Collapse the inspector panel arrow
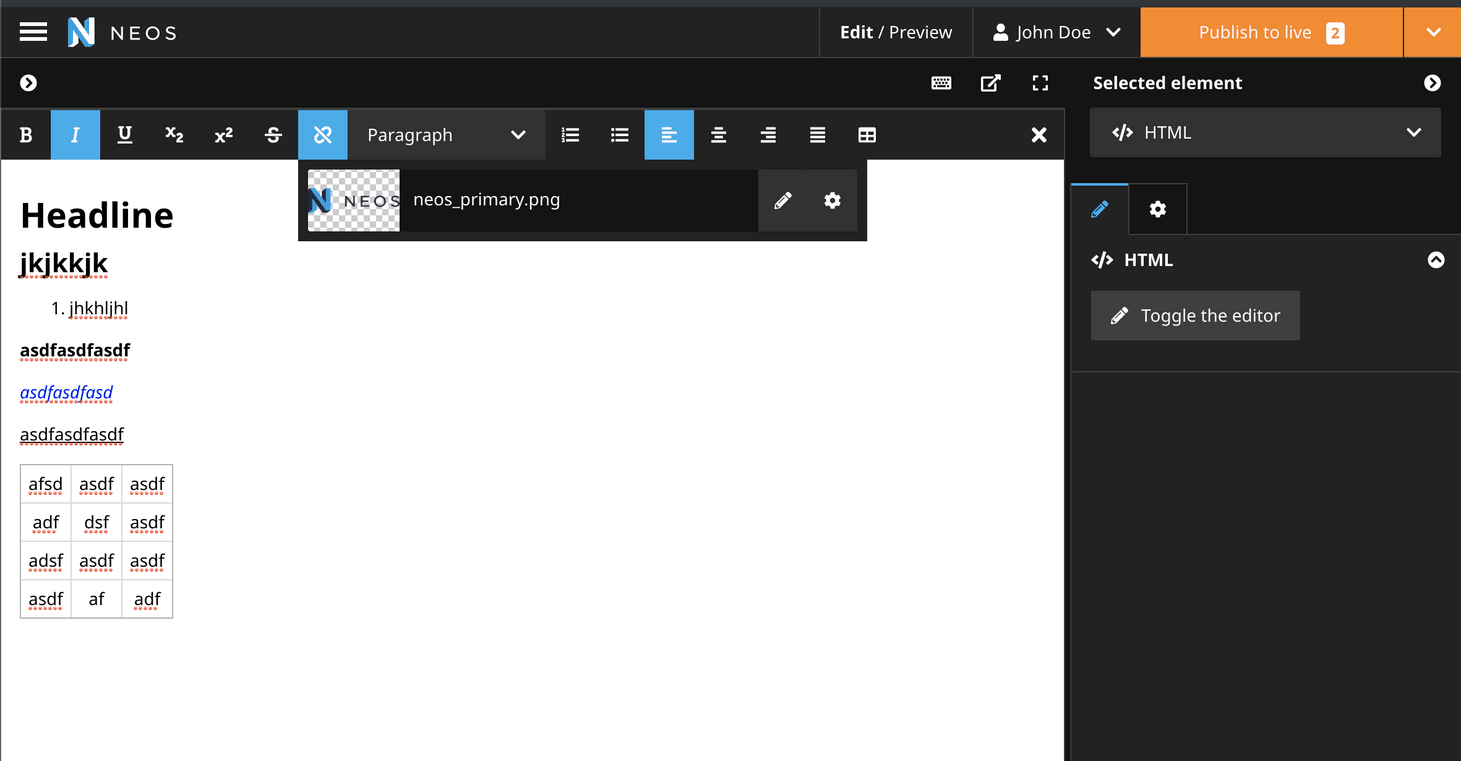The image size is (1461, 761). (x=1432, y=83)
